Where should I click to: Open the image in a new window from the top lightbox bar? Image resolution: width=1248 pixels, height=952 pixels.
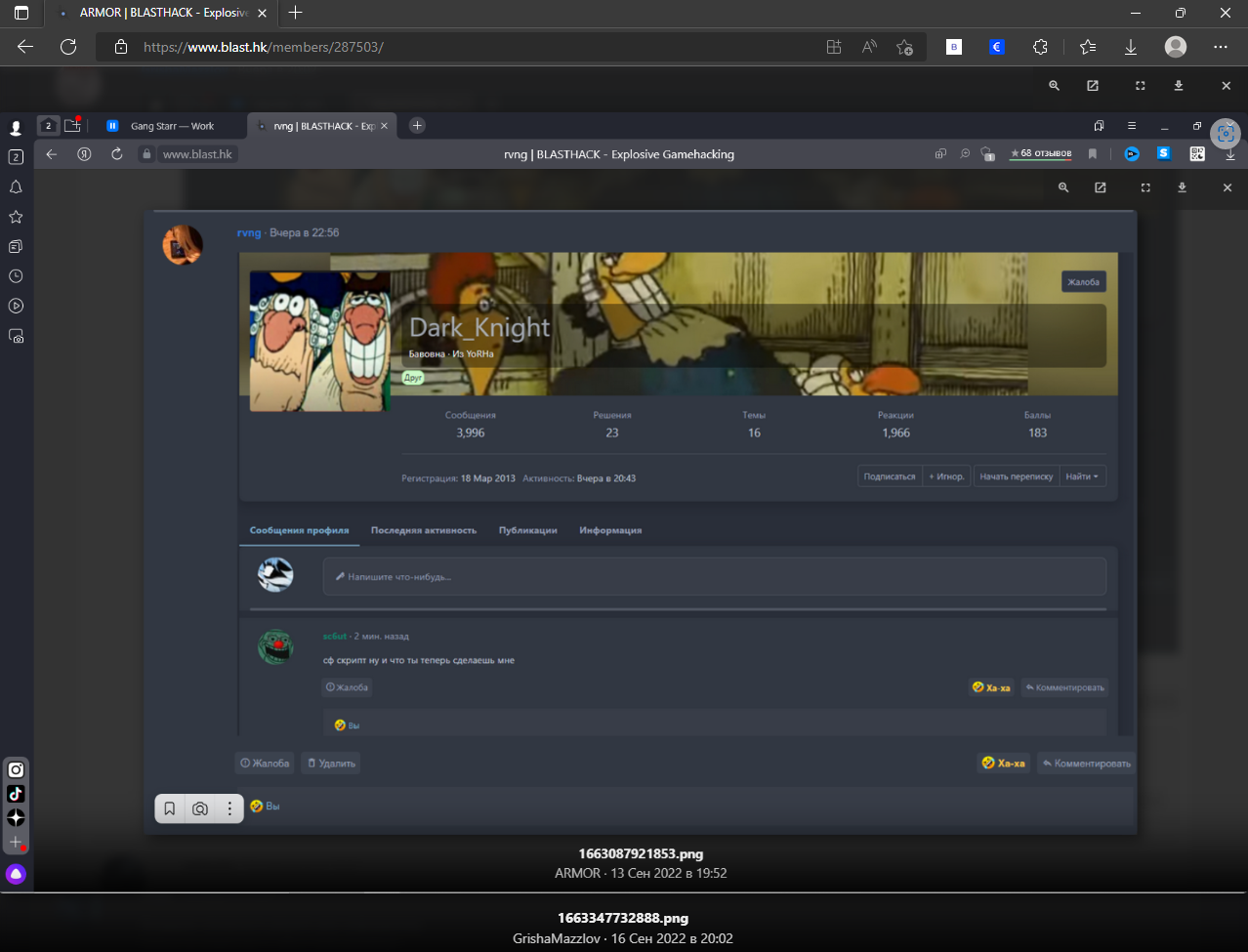1093,86
